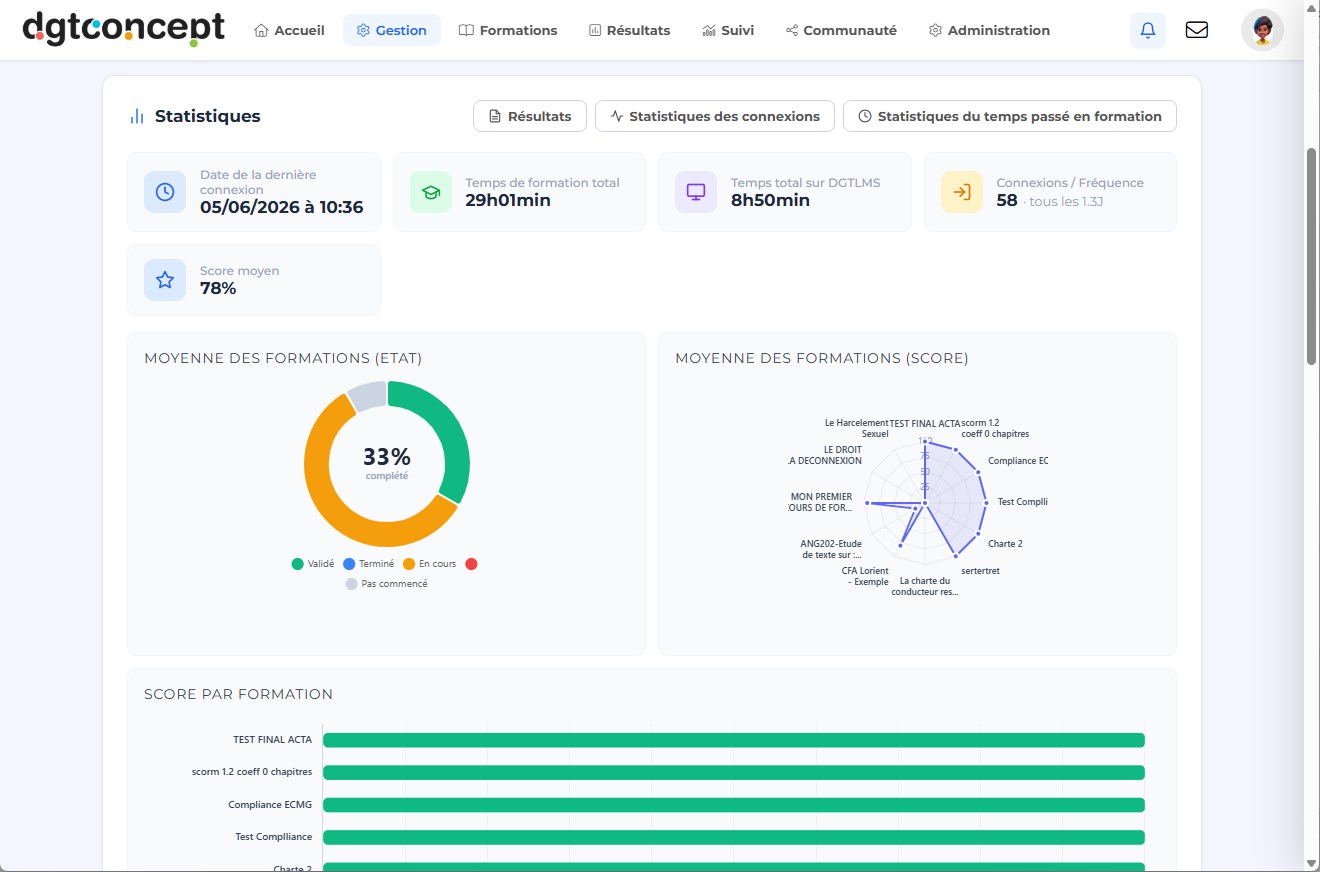Open the Administration menu
1320x872 pixels.
tap(989, 30)
